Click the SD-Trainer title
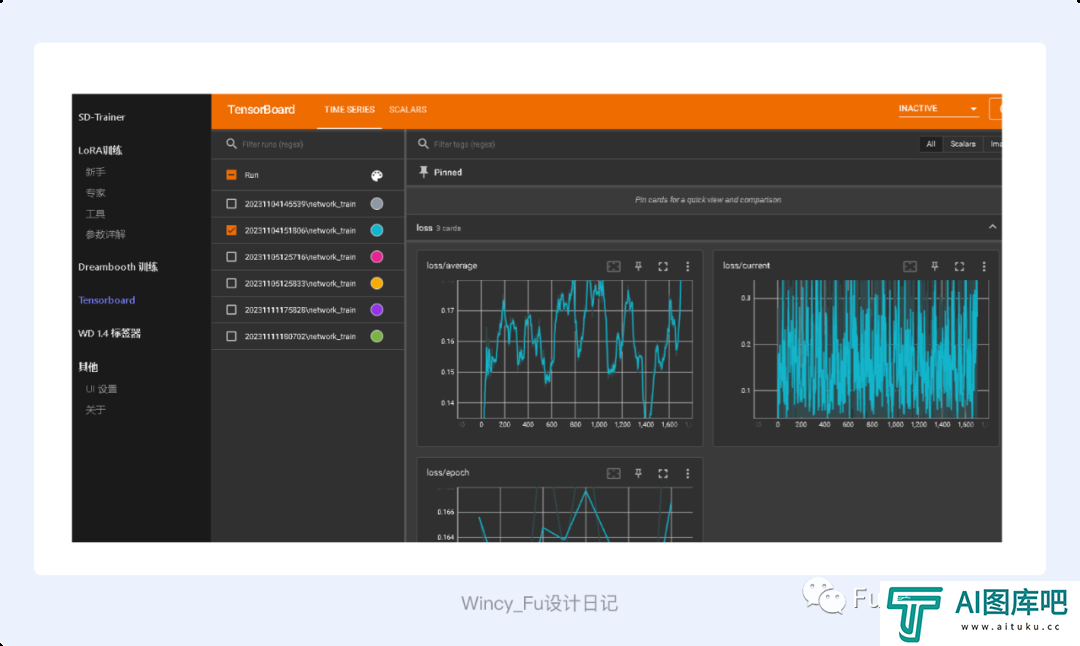Screen dimensions: 1080x646 (101, 117)
